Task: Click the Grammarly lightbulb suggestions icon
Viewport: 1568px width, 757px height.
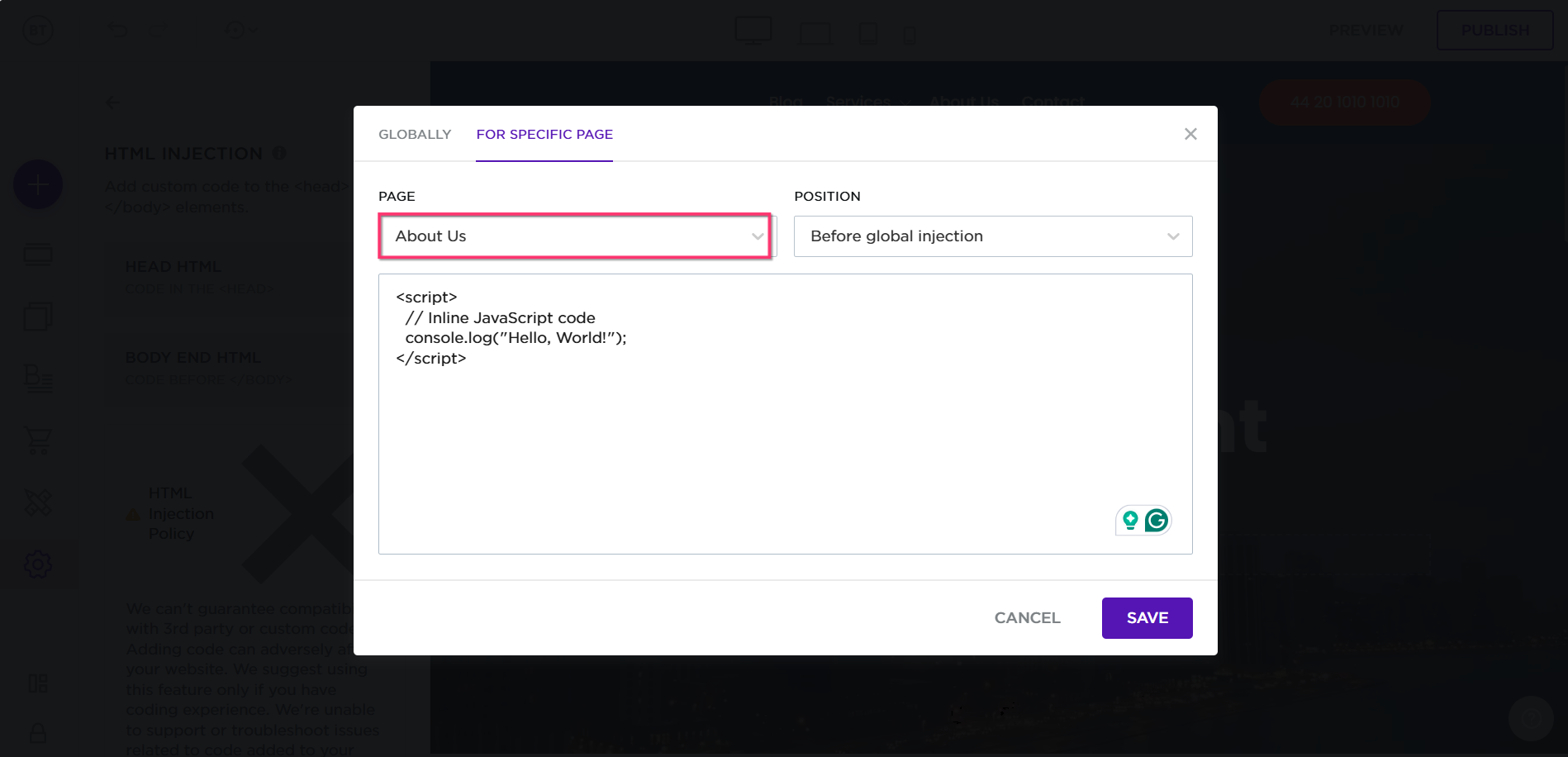Action: 1130,520
